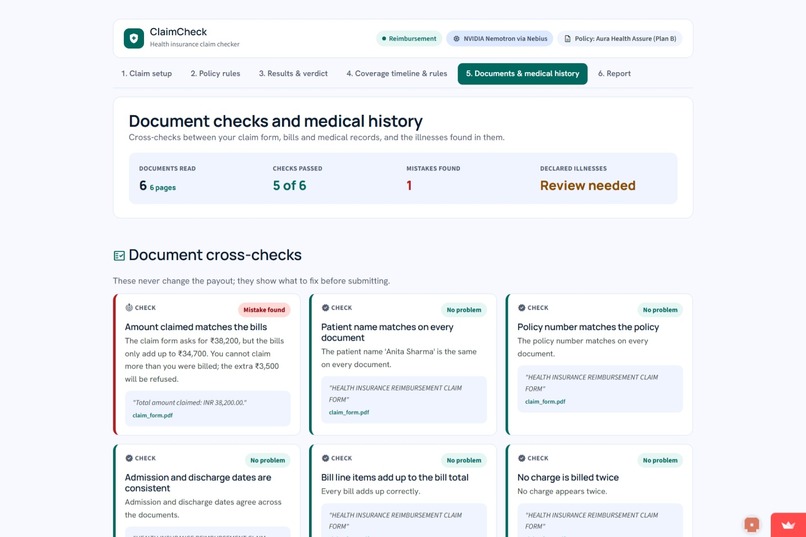The width and height of the screenshot is (806, 537).
Task: Click the Mistakes found value 1
Action: pos(409,186)
